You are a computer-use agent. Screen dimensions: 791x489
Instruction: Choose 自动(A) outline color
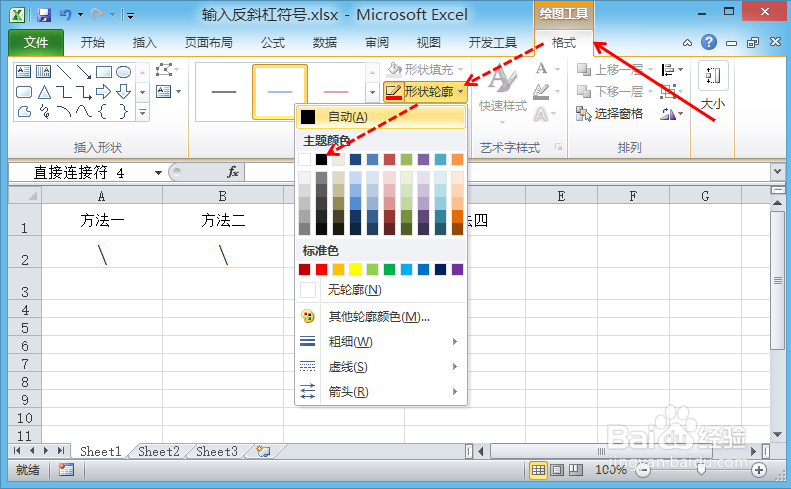380,117
